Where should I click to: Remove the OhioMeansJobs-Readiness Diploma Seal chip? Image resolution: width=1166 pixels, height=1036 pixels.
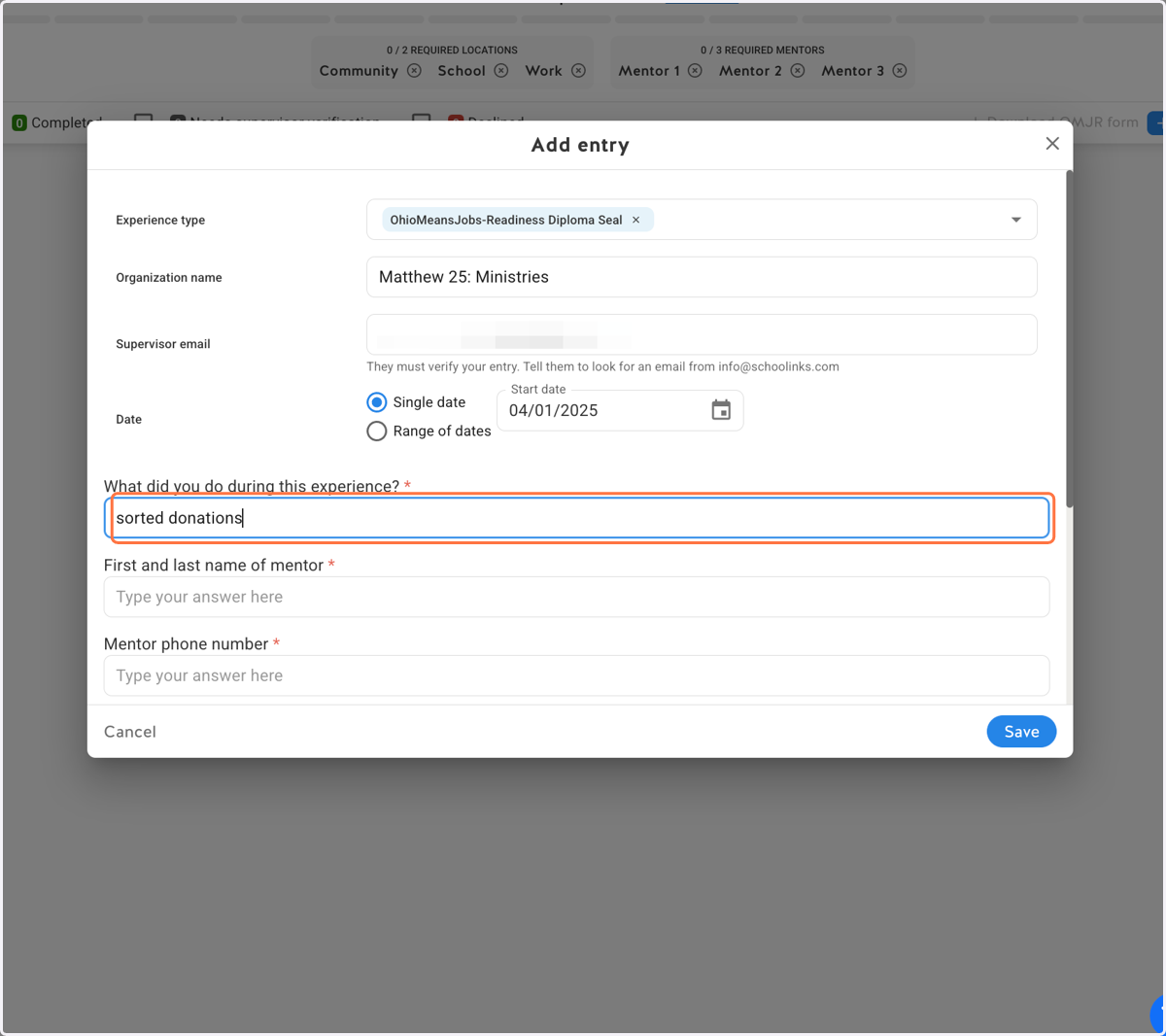point(636,220)
